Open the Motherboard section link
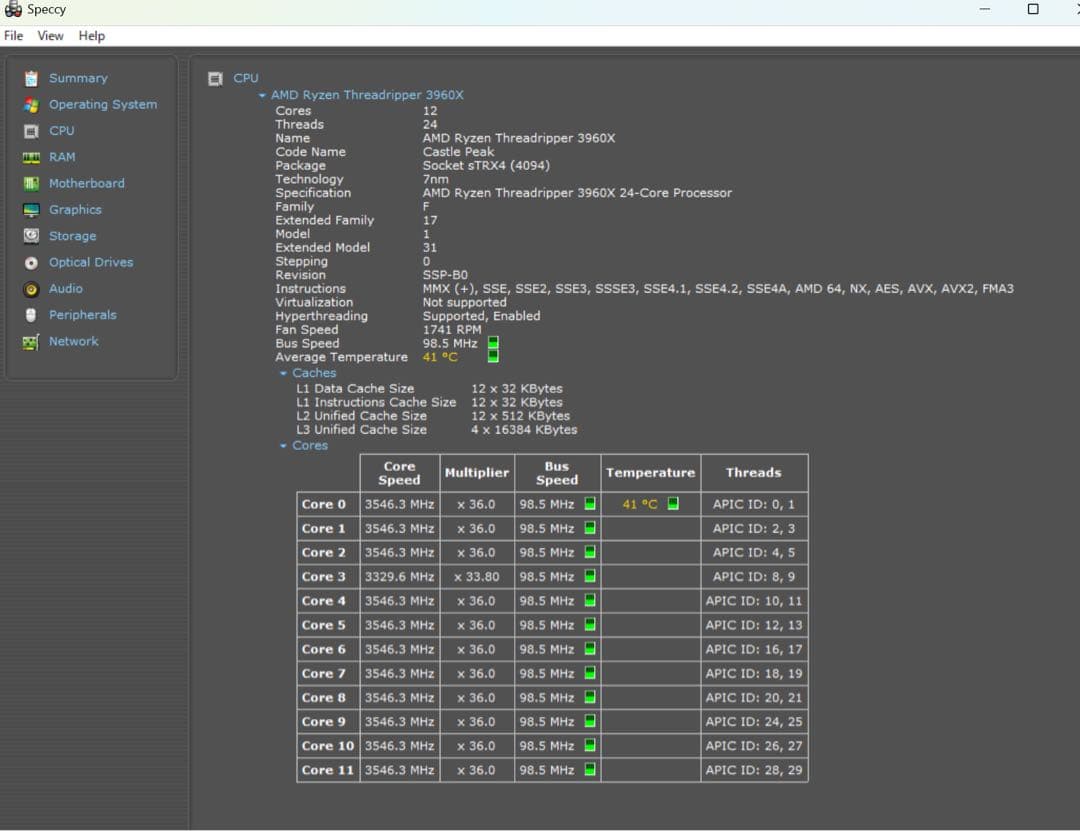 coord(87,184)
